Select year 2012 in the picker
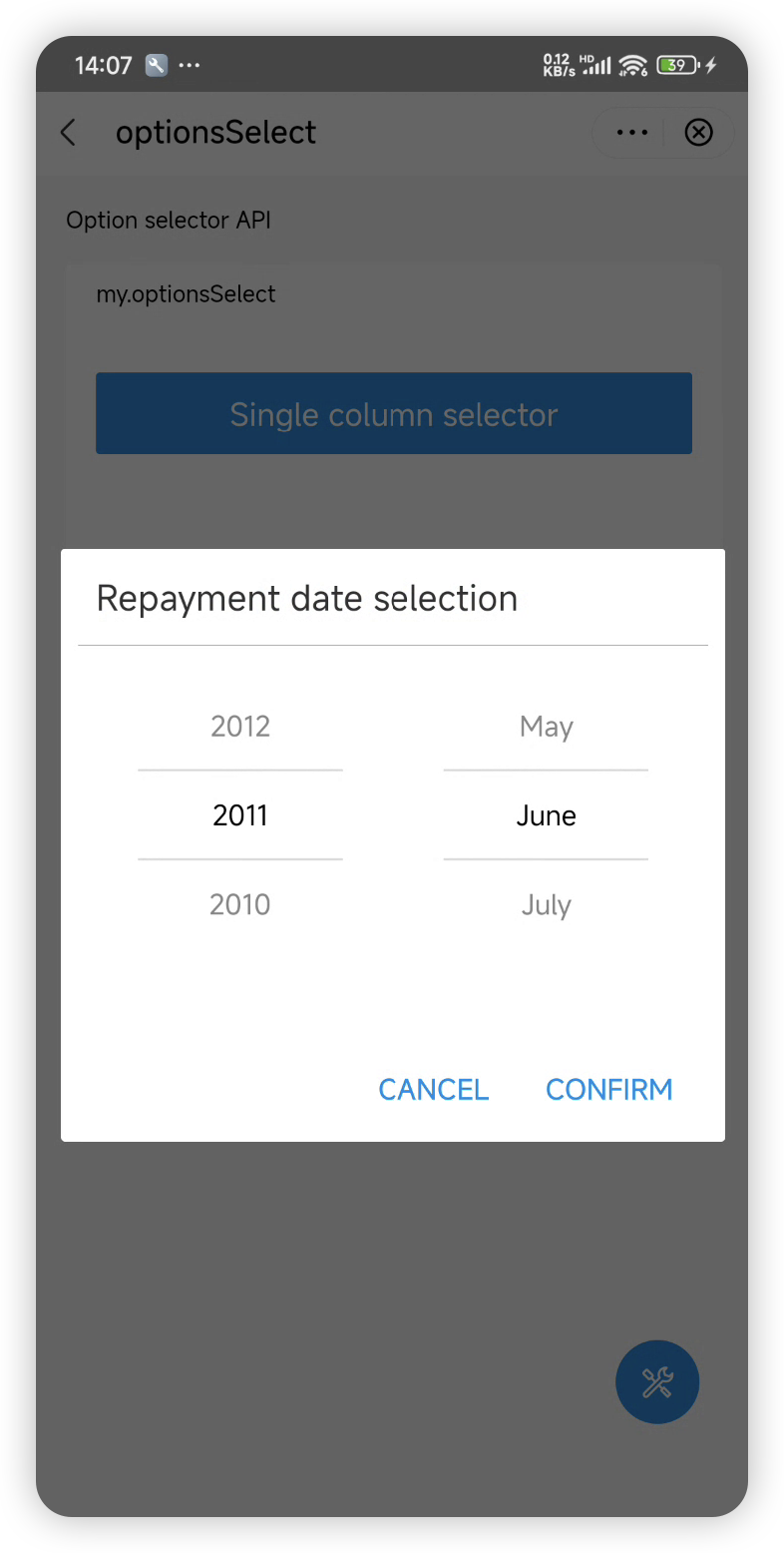The height and width of the screenshot is (1553, 784). click(240, 726)
